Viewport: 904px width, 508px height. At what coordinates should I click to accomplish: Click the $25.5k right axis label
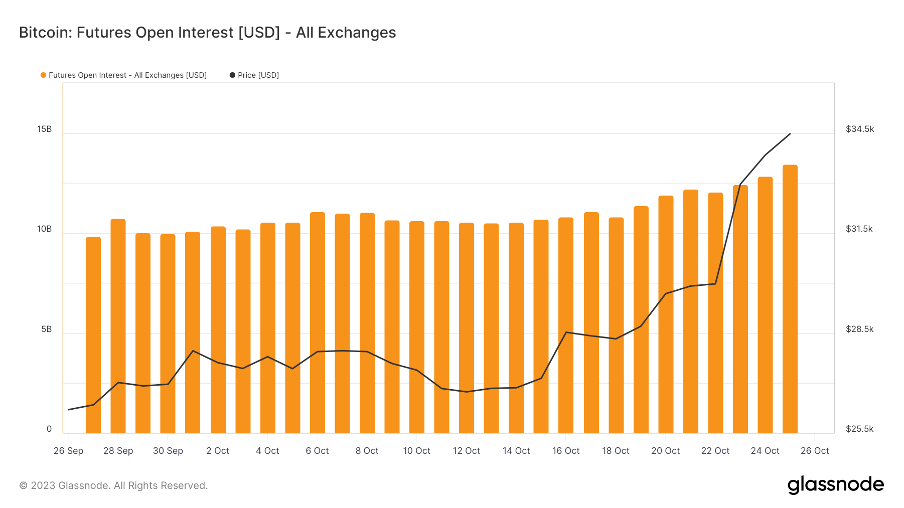860,430
